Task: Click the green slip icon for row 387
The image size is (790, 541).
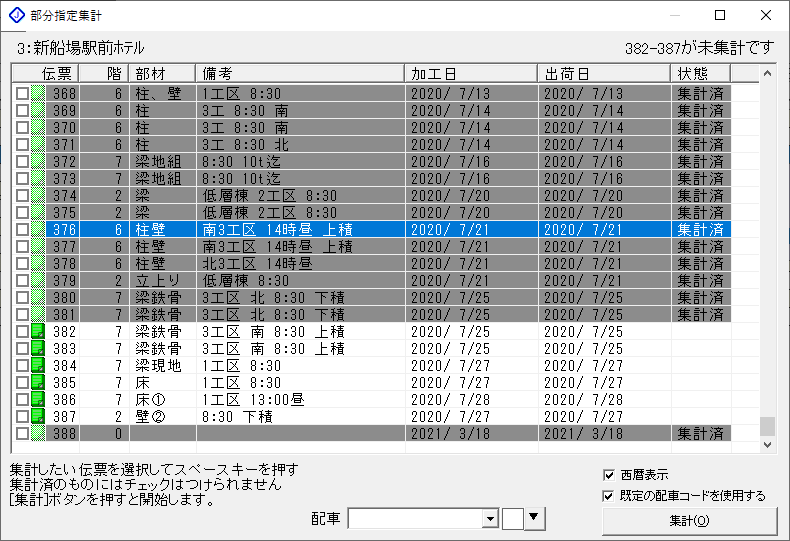Action: (x=38, y=417)
